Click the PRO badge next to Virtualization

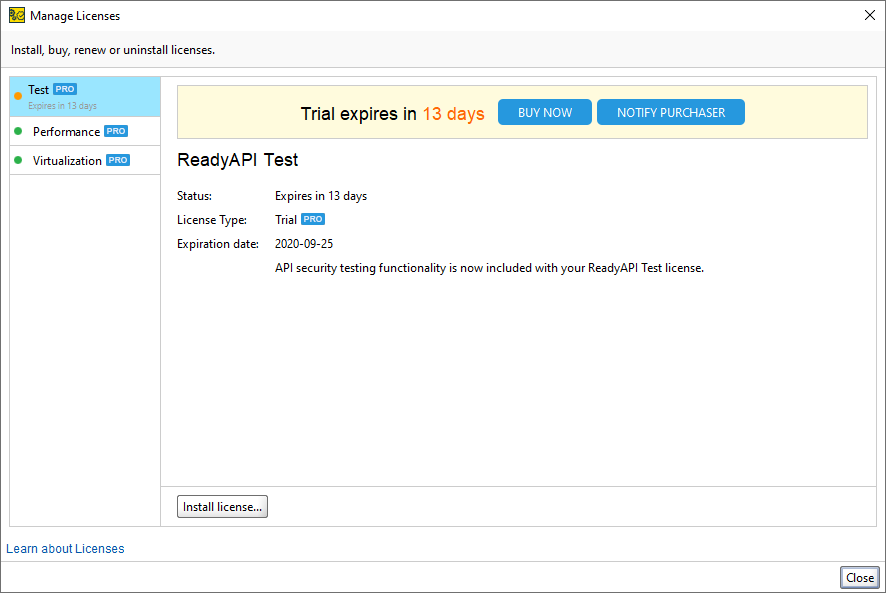pos(118,160)
